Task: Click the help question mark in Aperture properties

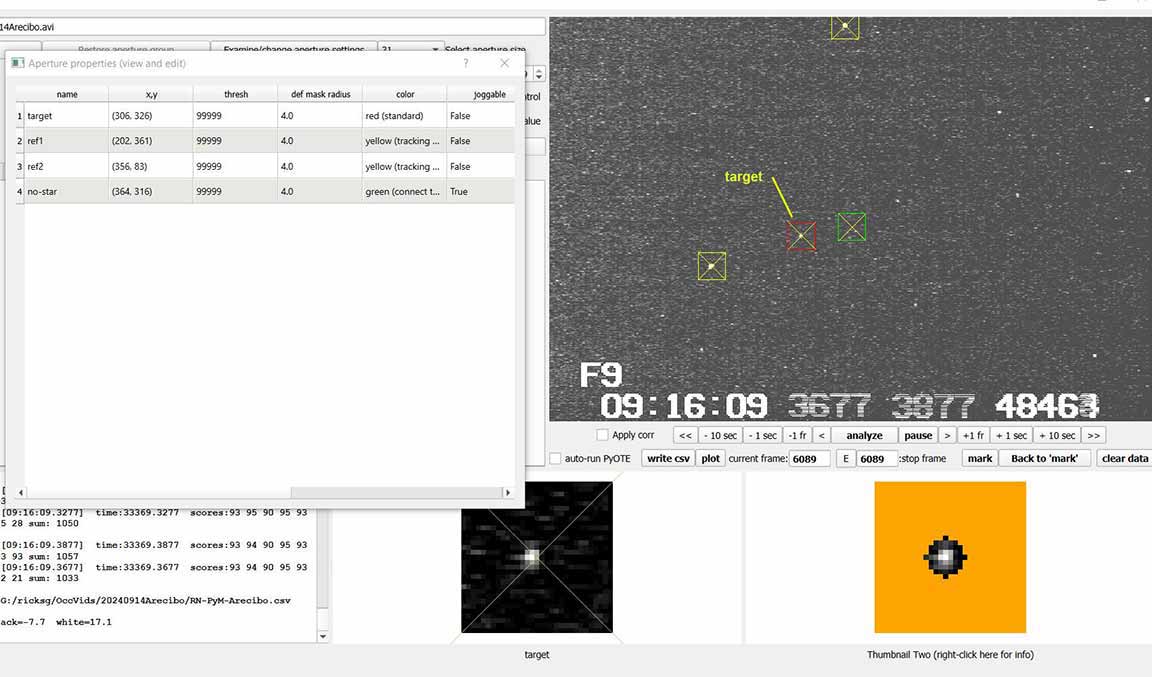Action: point(466,63)
